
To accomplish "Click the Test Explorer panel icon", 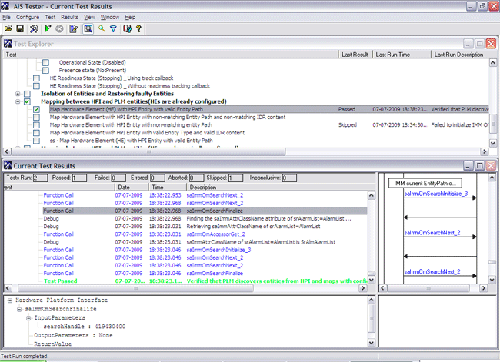I will [8, 44].
